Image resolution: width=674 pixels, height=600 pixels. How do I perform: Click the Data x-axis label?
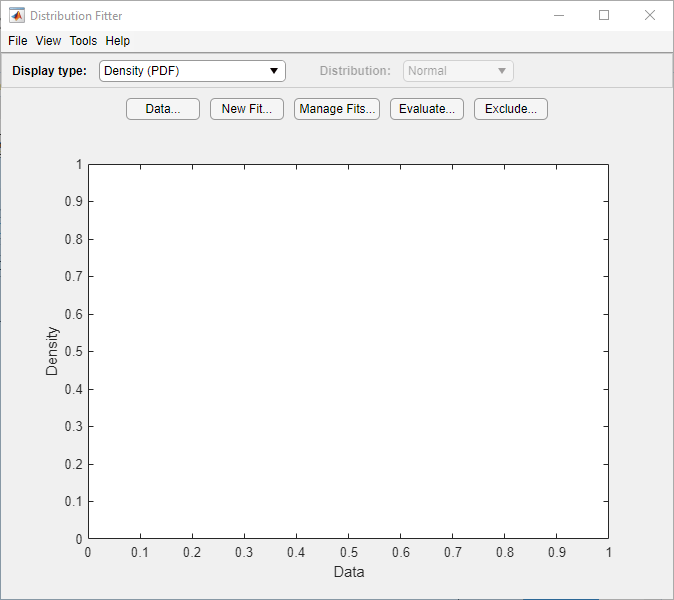click(349, 572)
